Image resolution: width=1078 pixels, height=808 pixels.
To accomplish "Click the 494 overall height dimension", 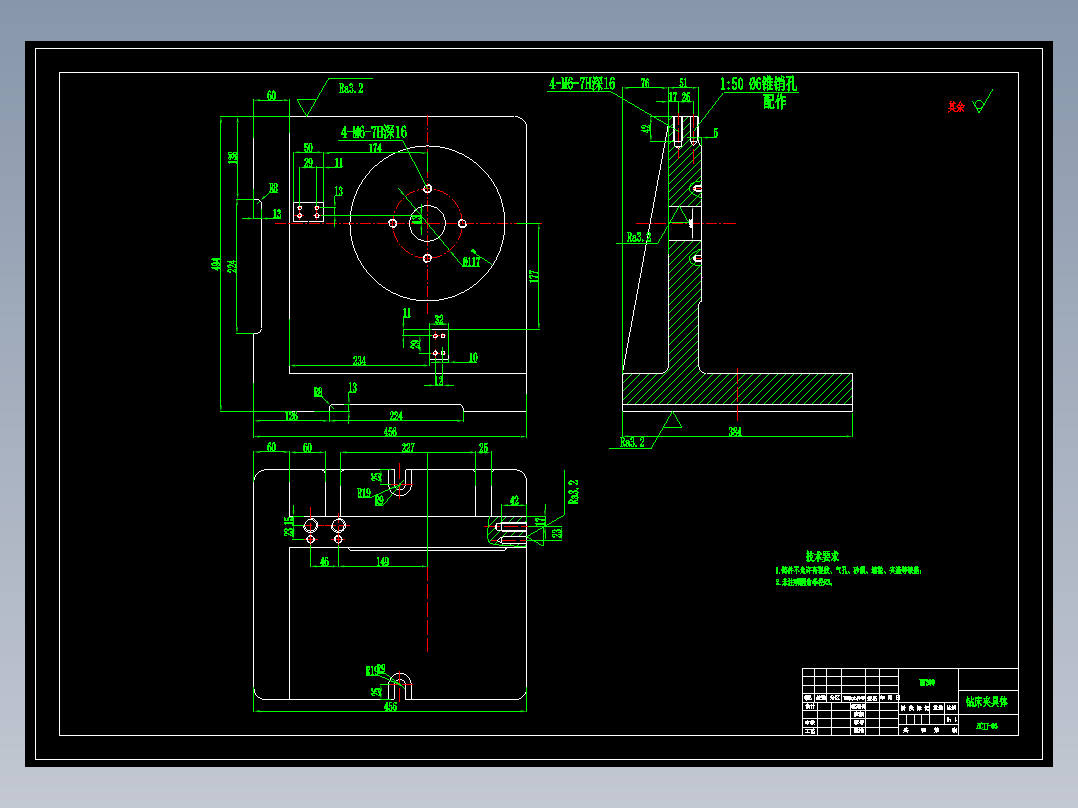I will (x=216, y=264).
